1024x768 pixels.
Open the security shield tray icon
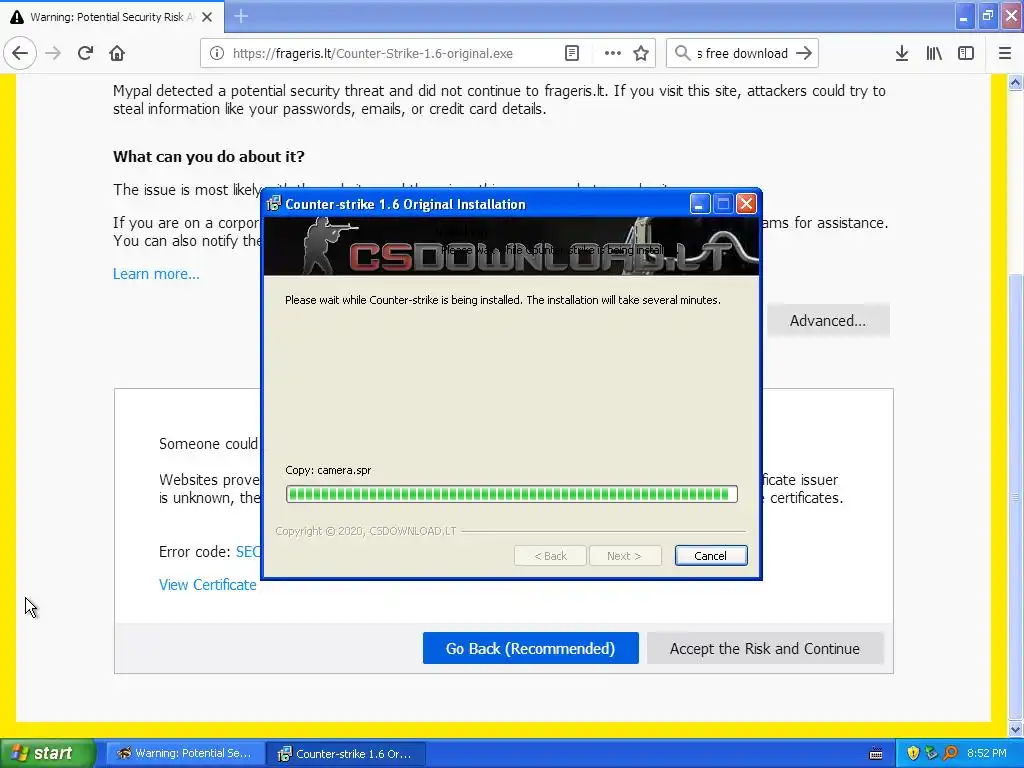(913, 754)
